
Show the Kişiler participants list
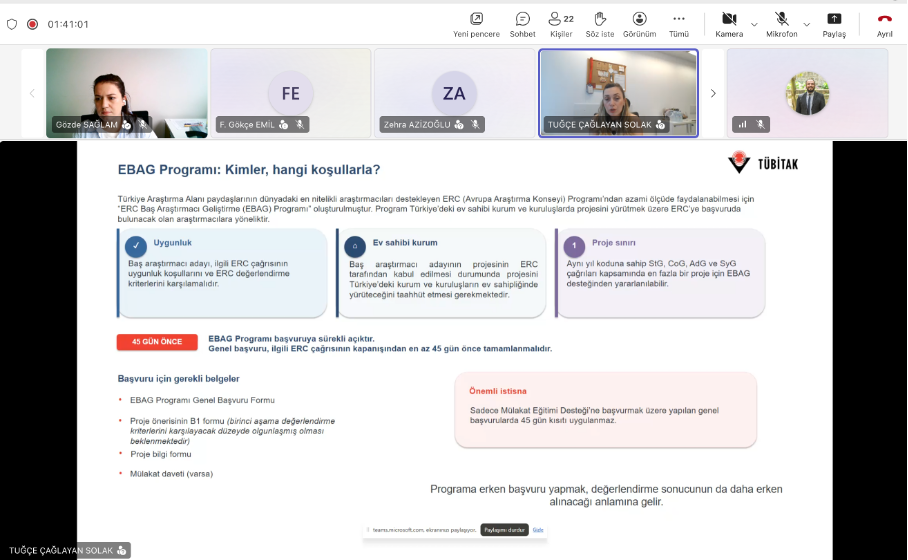561,25
